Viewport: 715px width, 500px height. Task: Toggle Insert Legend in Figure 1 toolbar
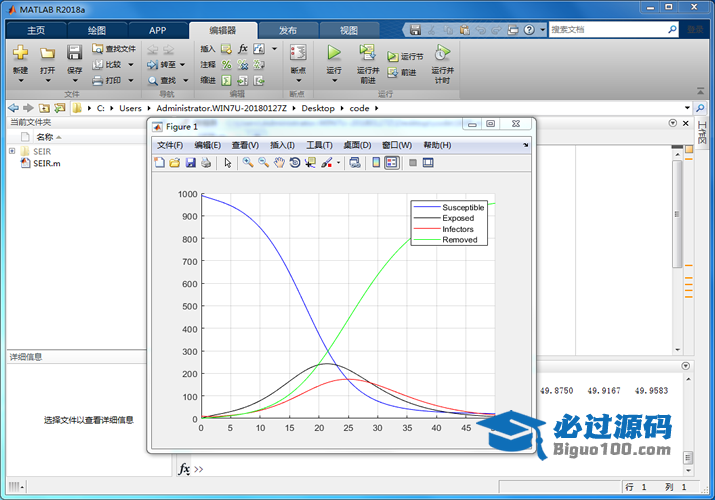tap(392, 163)
